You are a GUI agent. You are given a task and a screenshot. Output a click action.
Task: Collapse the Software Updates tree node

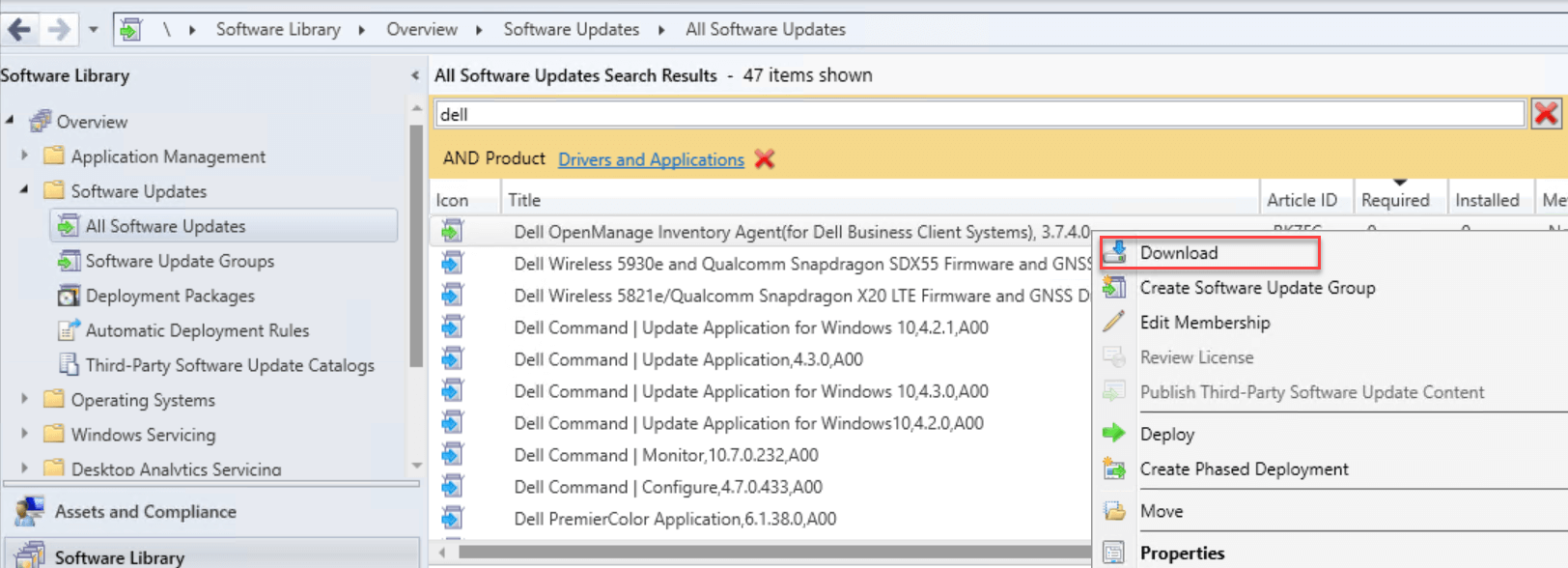pyautogui.click(x=25, y=190)
